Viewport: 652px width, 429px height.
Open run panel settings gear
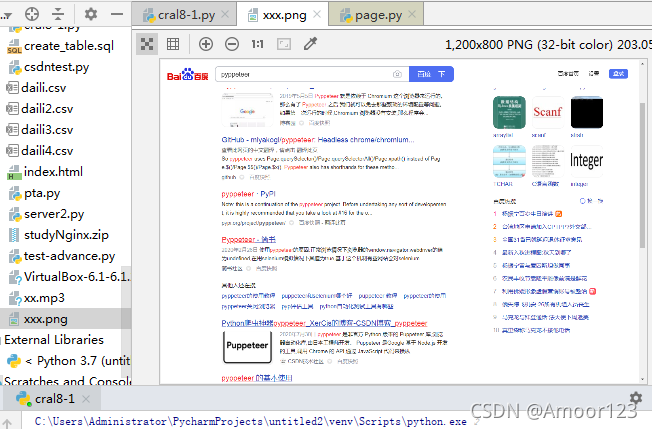tap(635, 398)
